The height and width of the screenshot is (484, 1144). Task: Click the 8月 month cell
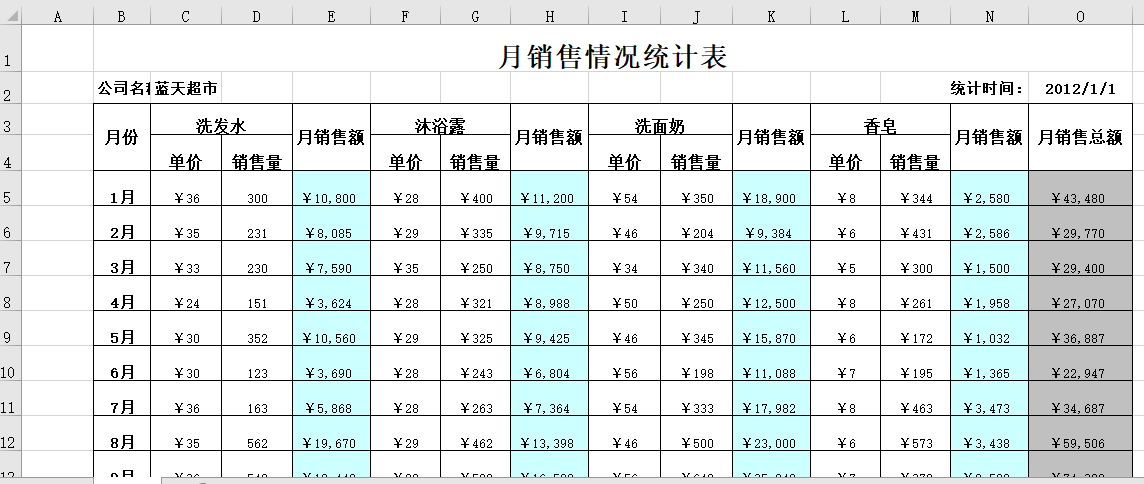point(122,442)
